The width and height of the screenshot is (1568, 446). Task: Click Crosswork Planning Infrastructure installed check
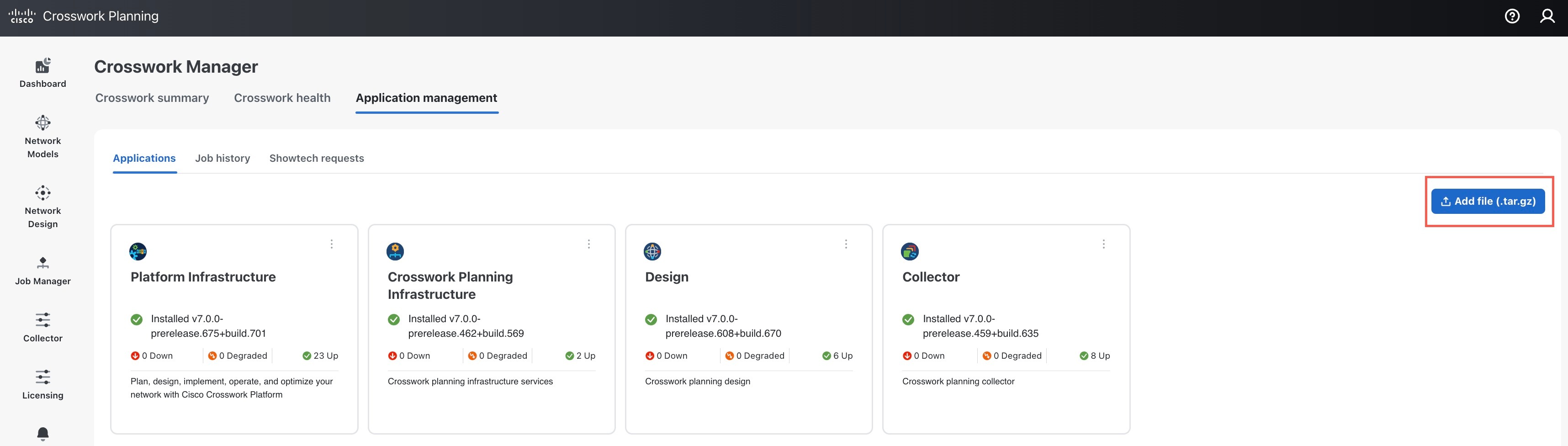(x=394, y=319)
